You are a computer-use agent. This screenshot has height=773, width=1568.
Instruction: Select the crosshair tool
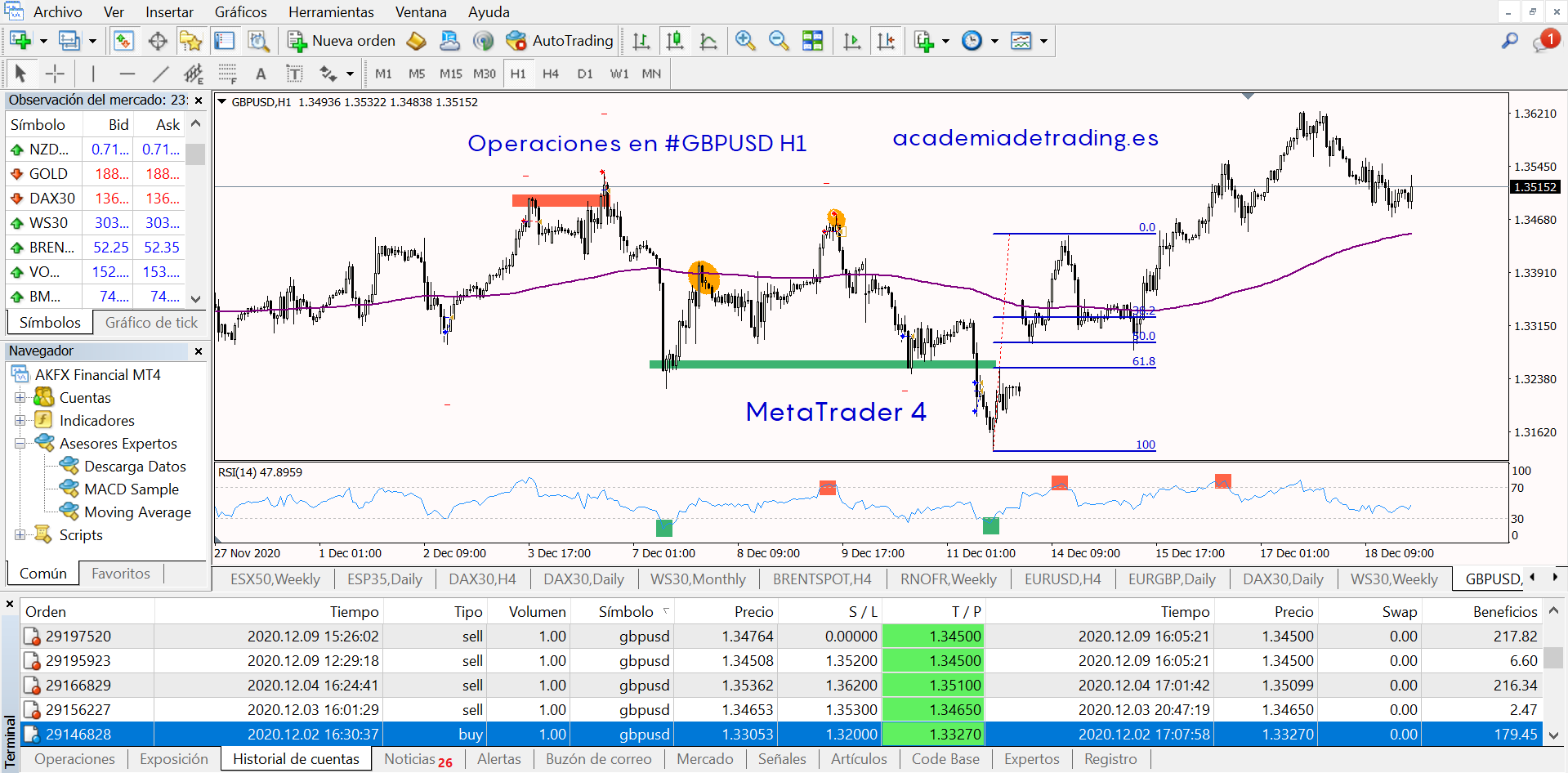(x=55, y=74)
